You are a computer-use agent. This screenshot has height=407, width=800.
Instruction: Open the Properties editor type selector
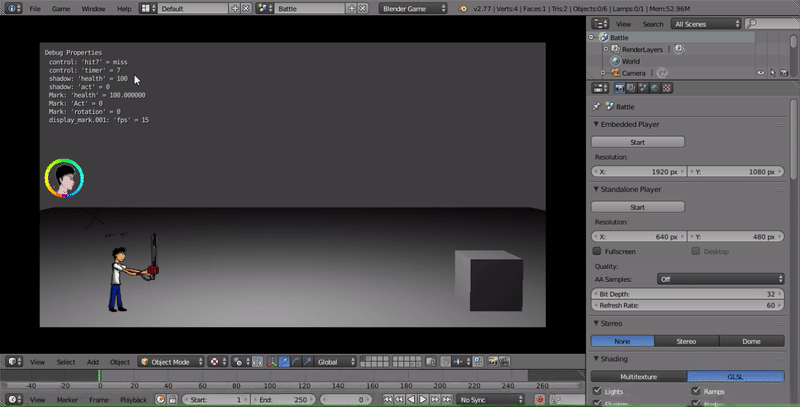[600, 88]
